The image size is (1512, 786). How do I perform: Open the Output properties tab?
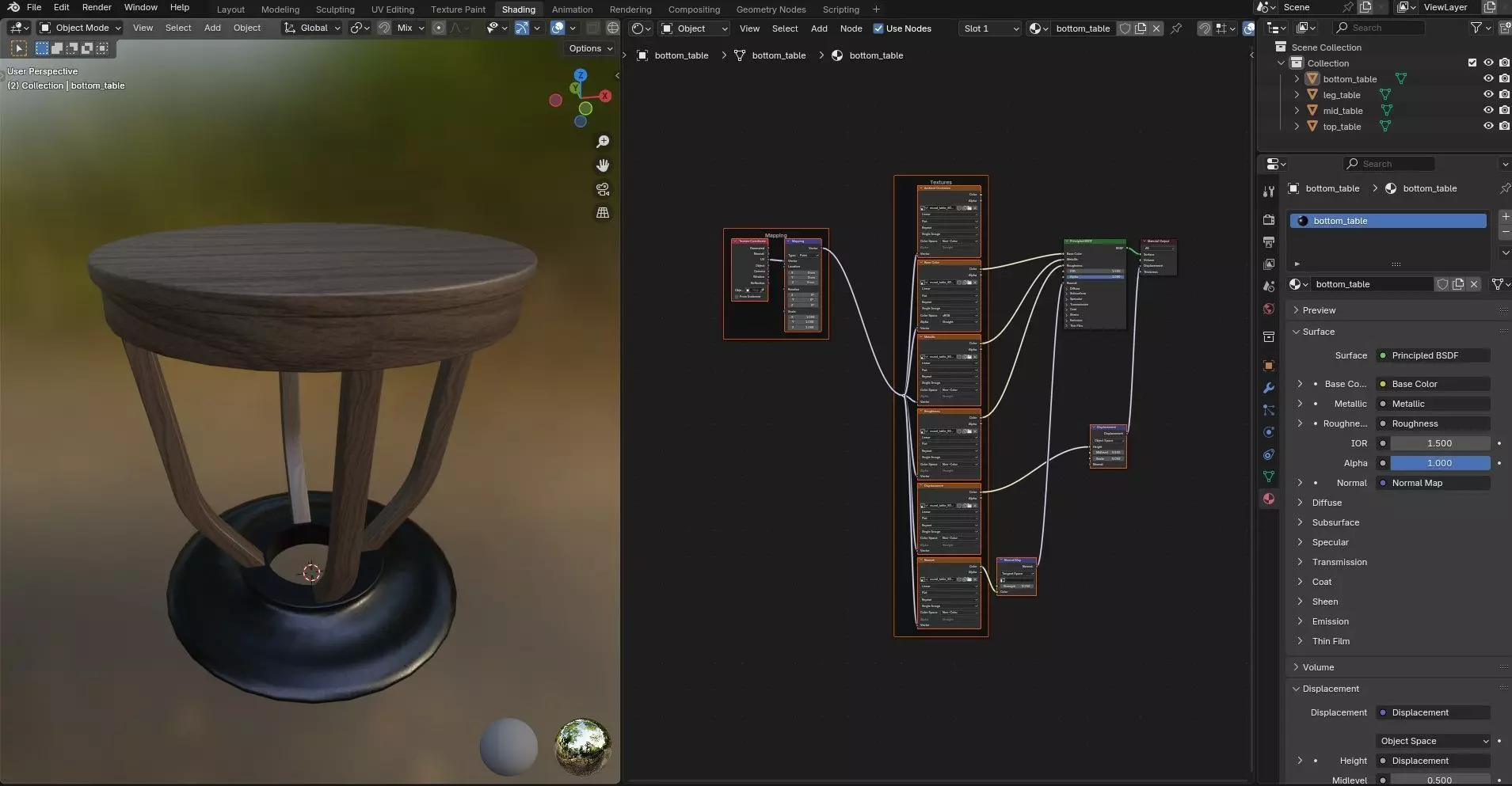[1269, 241]
